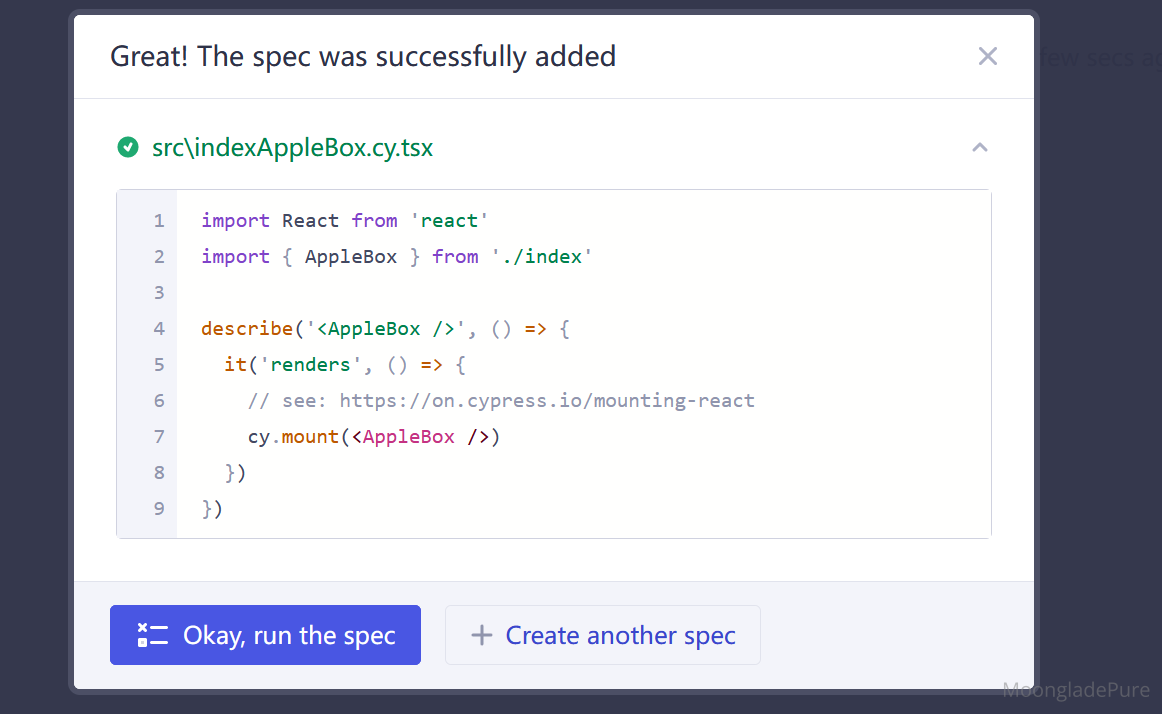
Task: Click the './index' import path string
Action: point(541,257)
